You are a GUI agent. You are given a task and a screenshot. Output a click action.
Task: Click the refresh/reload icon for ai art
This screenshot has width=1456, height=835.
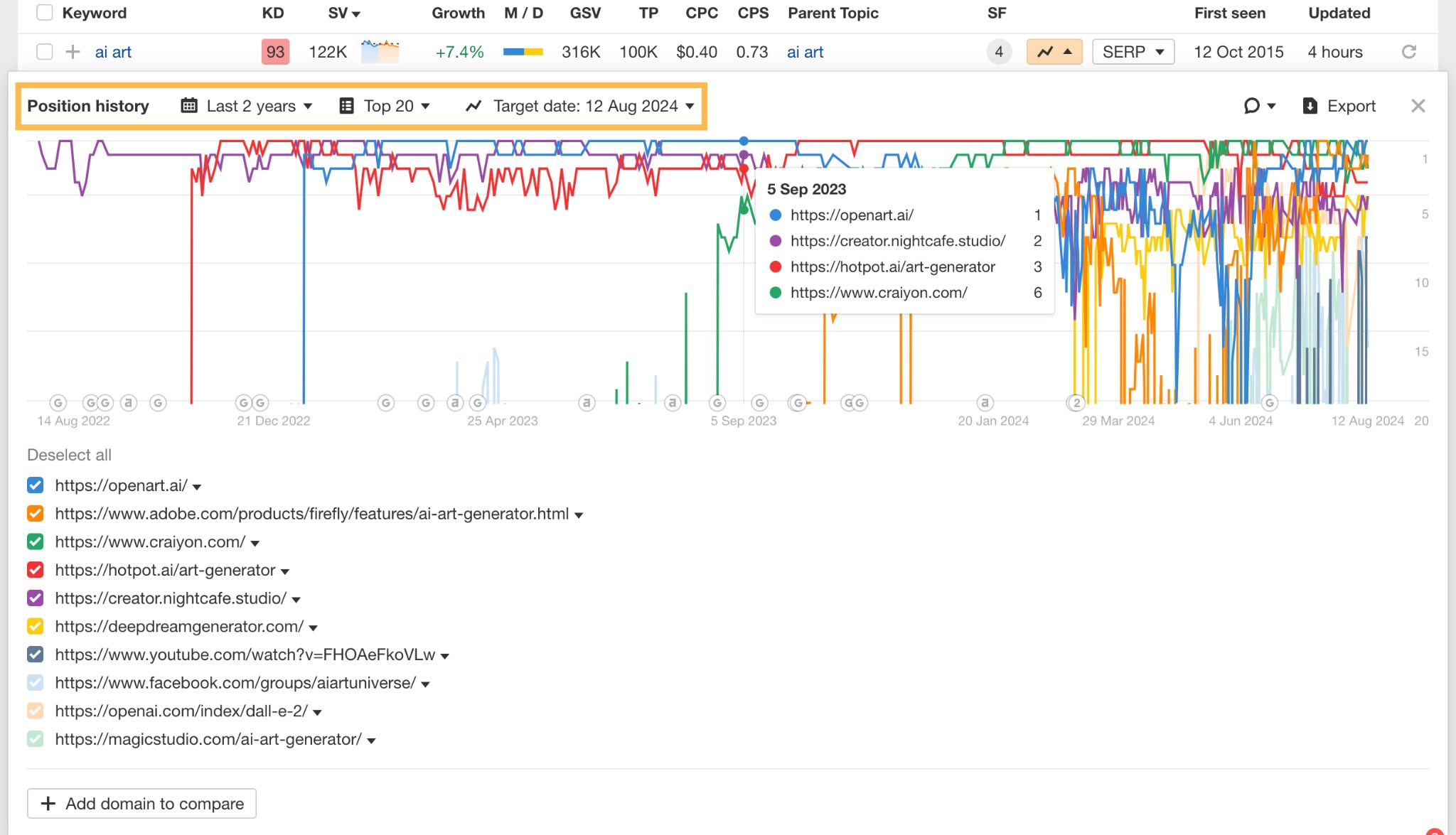pos(1408,51)
